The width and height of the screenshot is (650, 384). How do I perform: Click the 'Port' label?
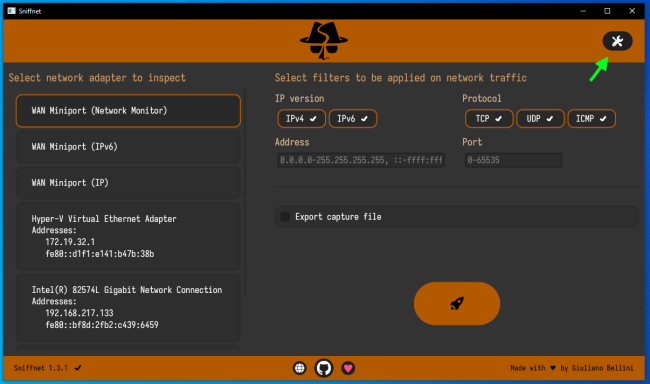[x=472, y=142]
